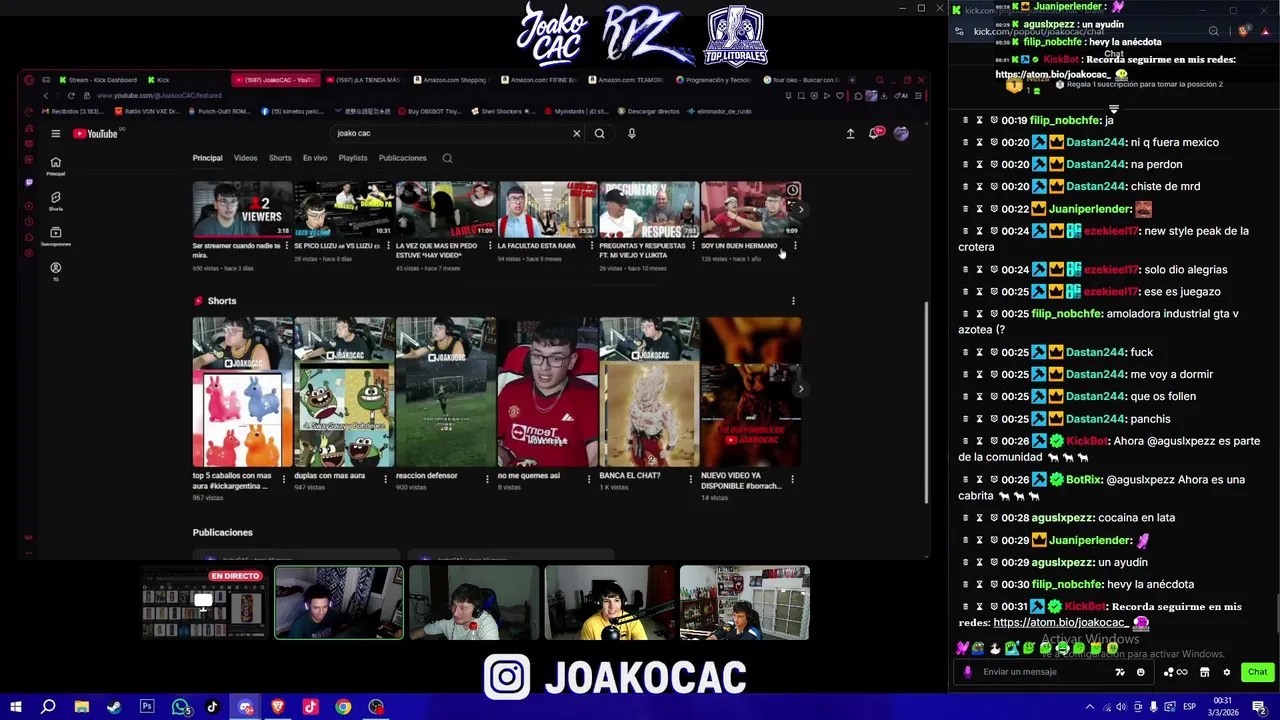Screen dimensions: 1280x720
Task: Search within channel using magnifier icon
Action: [447, 158]
